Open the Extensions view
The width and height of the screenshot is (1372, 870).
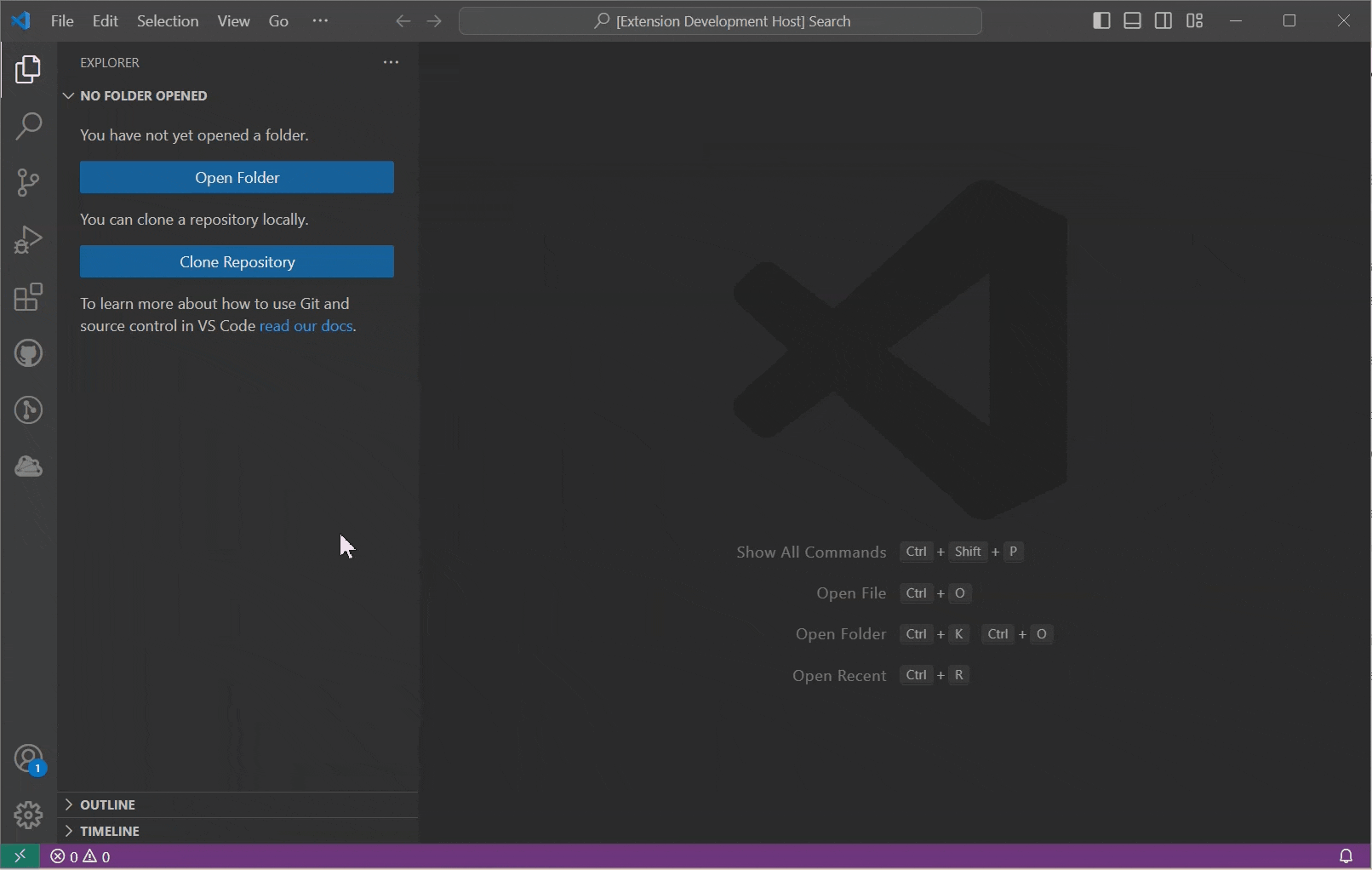28,296
